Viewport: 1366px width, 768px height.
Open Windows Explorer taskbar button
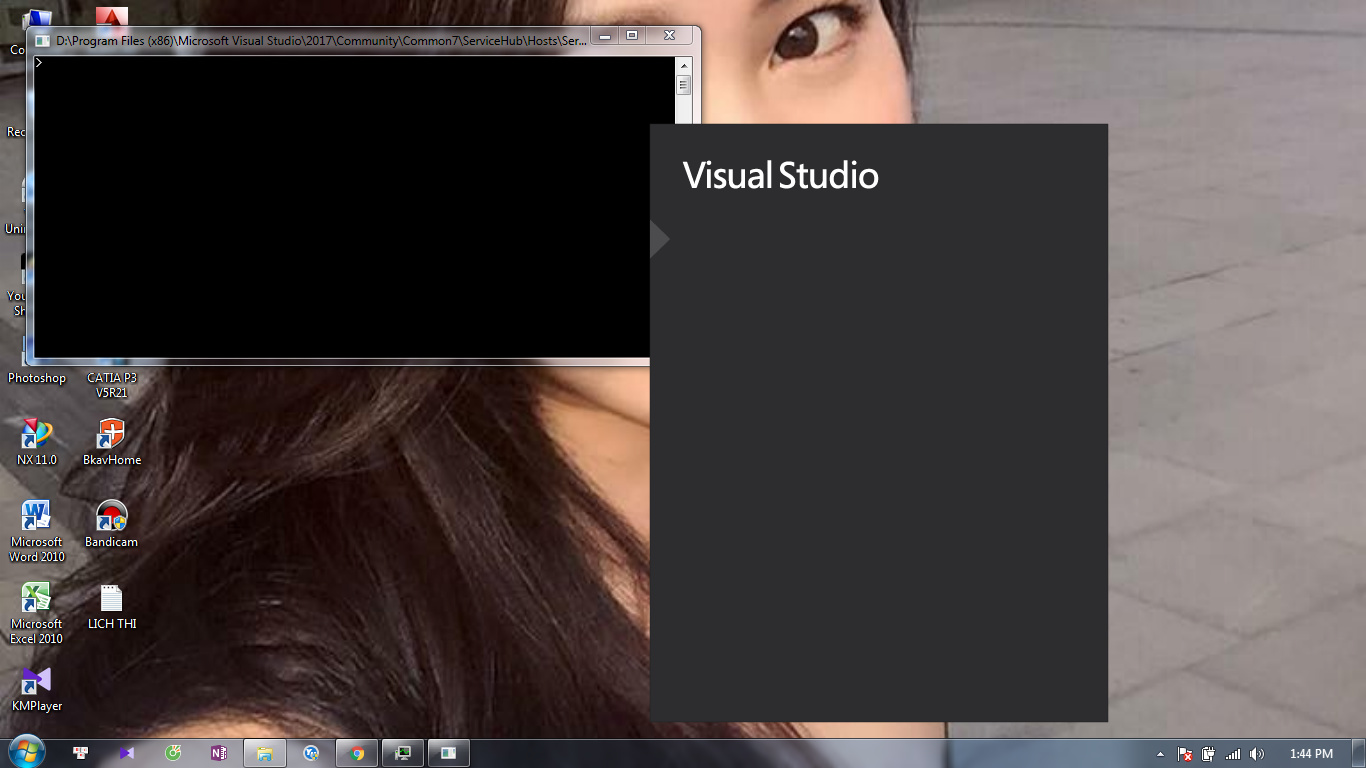(x=265, y=753)
